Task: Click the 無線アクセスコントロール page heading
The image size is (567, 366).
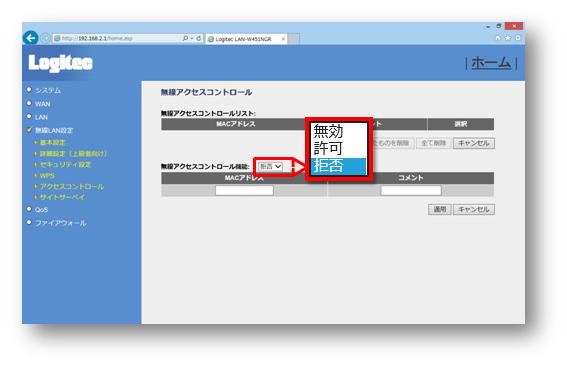Action: coord(206,92)
